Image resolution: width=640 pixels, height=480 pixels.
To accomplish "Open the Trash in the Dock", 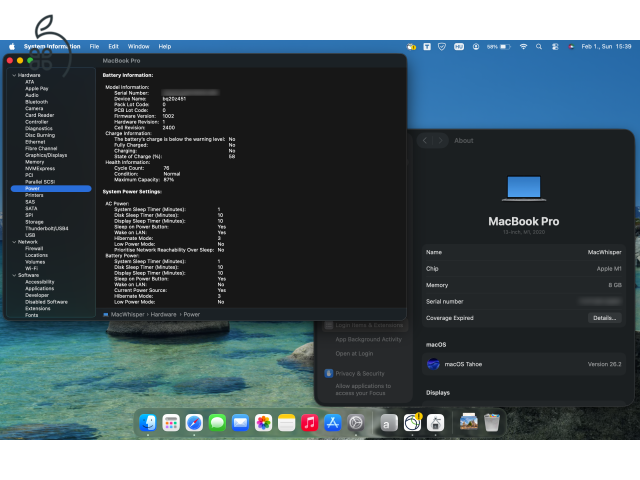I will point(492,422).
